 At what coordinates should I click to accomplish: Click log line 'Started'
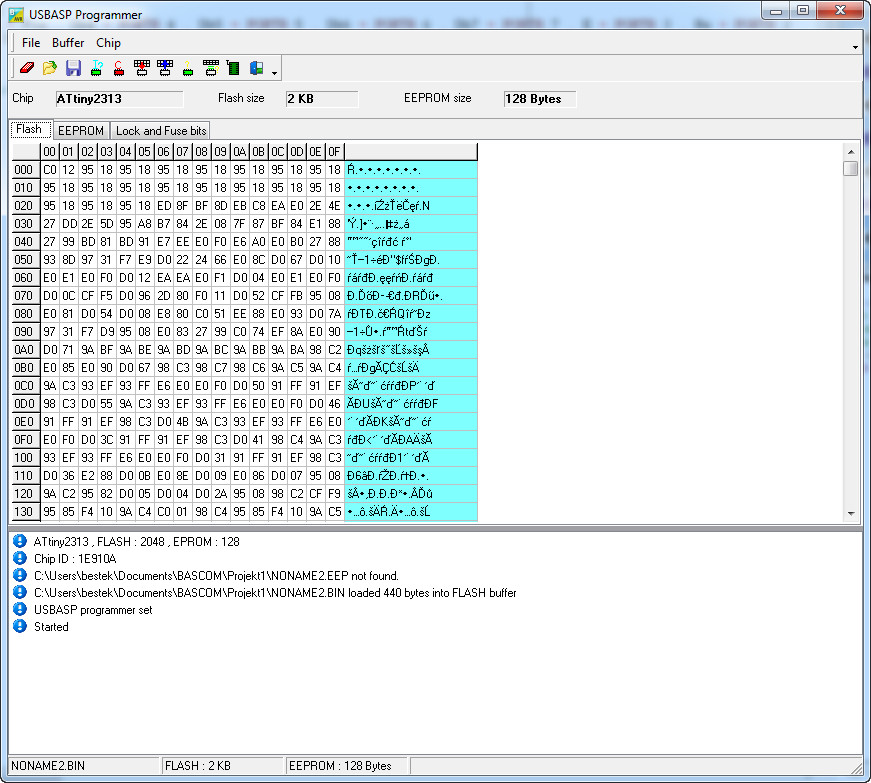pyautogui.click(x=51, y=627)
